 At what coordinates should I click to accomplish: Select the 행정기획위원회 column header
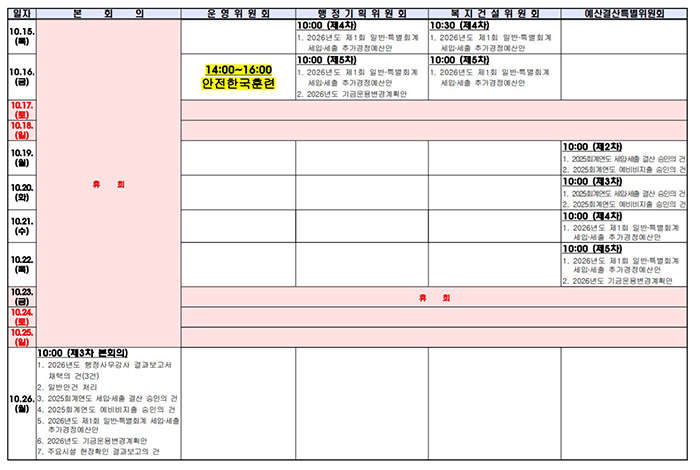point(362,14)
